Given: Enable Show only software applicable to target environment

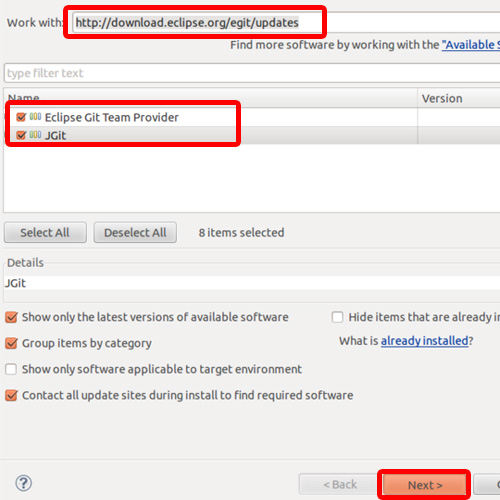Looking at the screenshot, I should 11,369.
